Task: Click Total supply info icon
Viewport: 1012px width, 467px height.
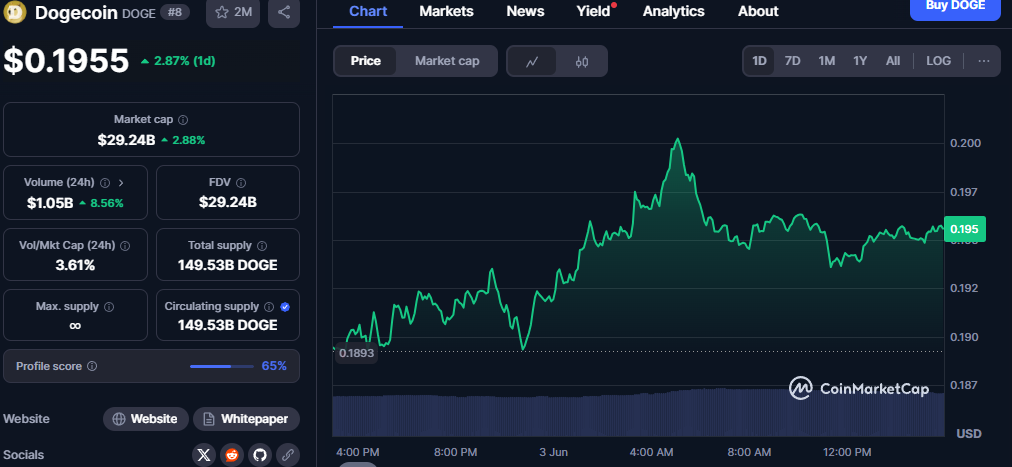Action: tap(262, 246)
